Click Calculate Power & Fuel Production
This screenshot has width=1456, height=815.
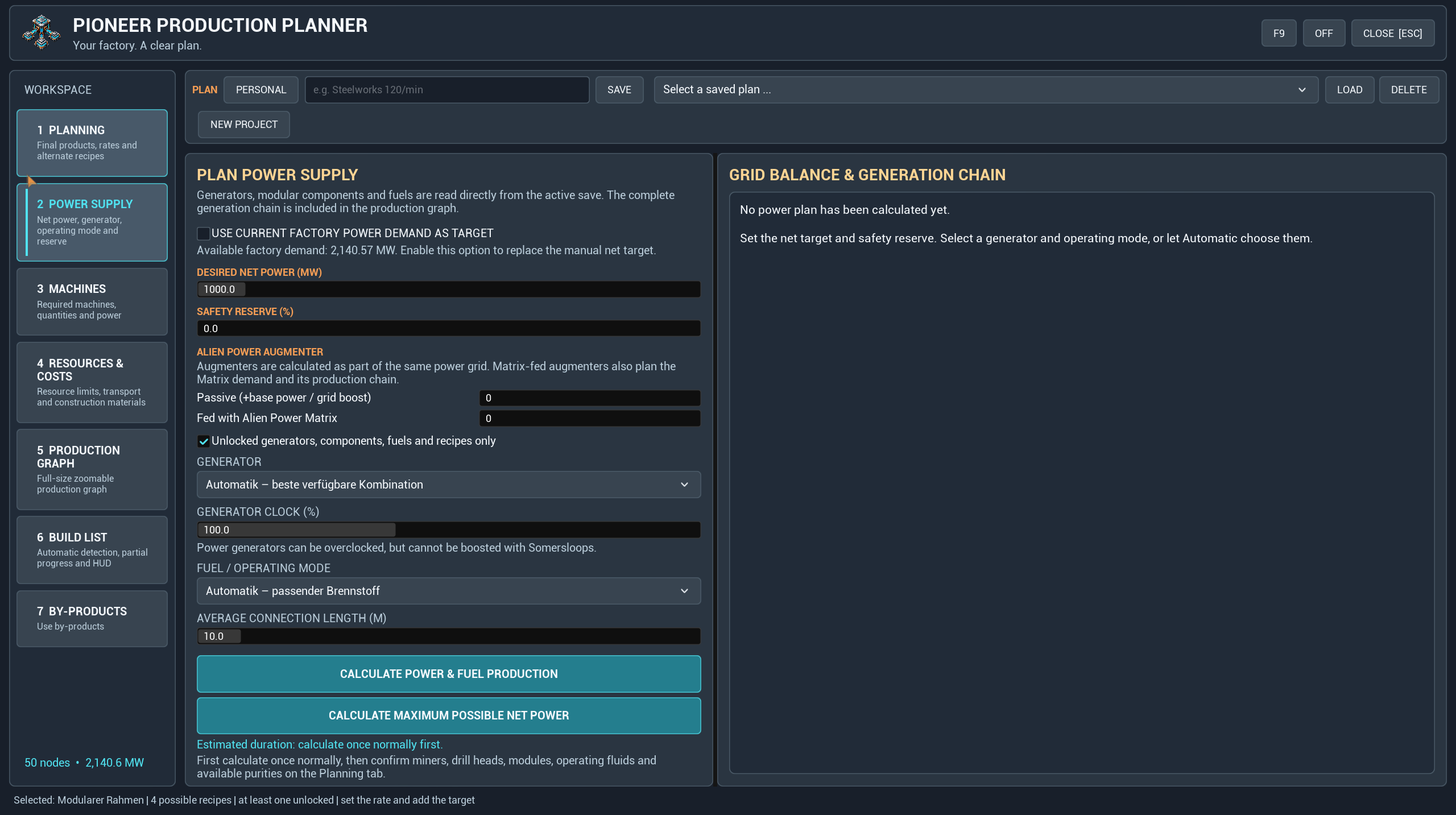(449, 673)
